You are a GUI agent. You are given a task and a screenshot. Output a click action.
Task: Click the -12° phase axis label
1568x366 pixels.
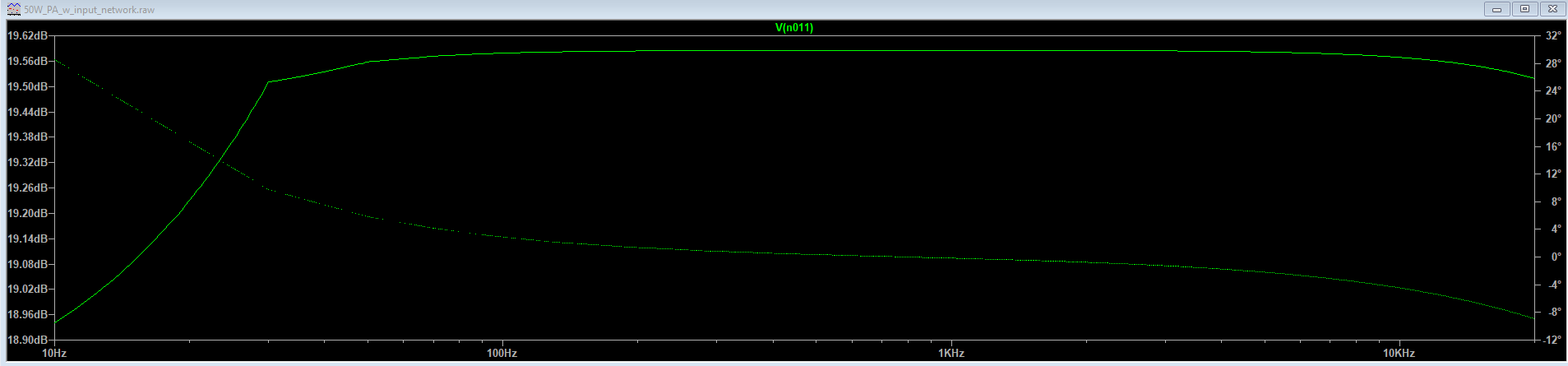click(1552, 340)
